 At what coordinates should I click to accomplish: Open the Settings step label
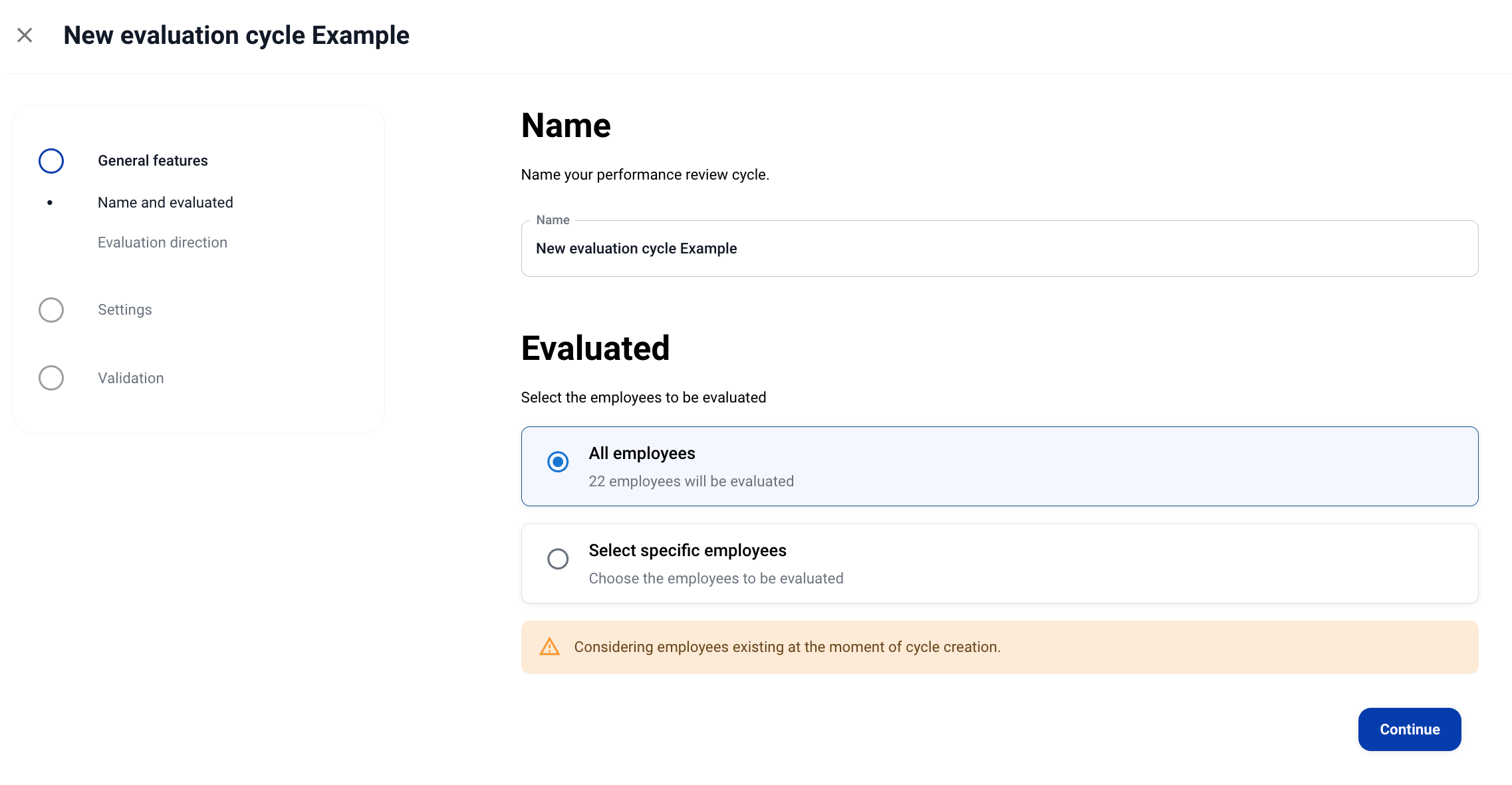click(x=125, y=310)
